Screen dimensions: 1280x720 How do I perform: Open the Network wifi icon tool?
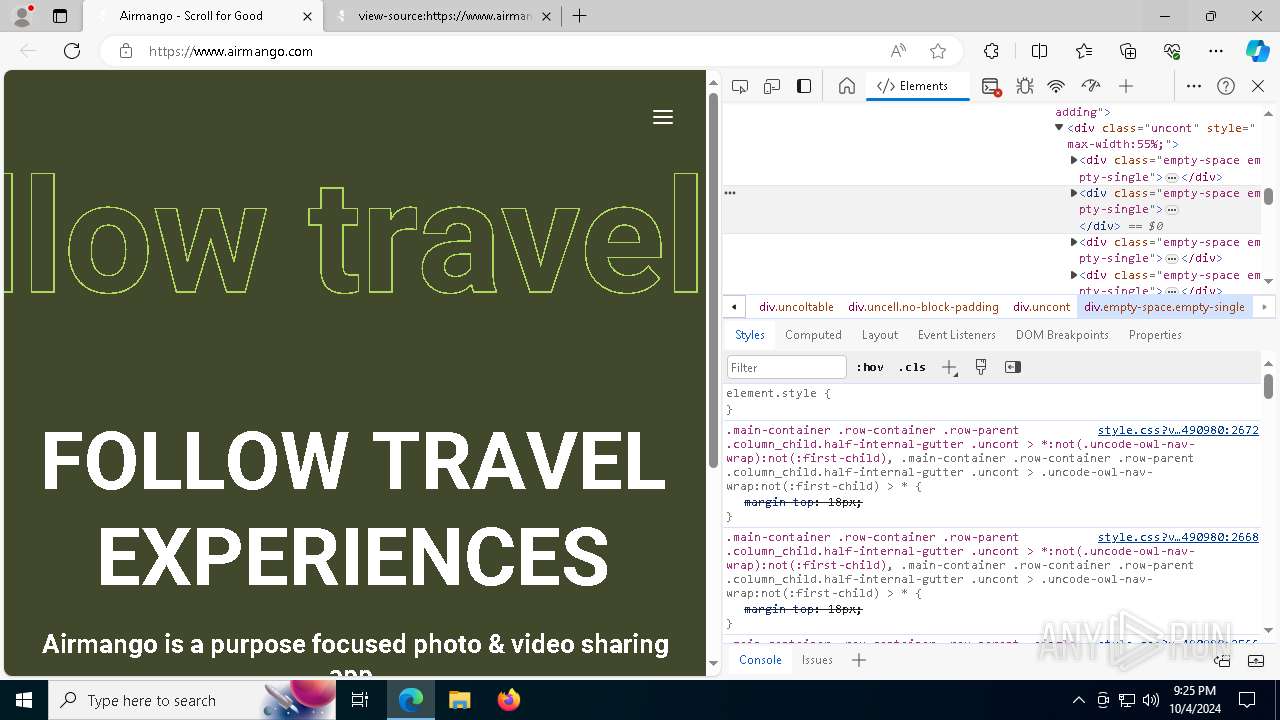1056,86
